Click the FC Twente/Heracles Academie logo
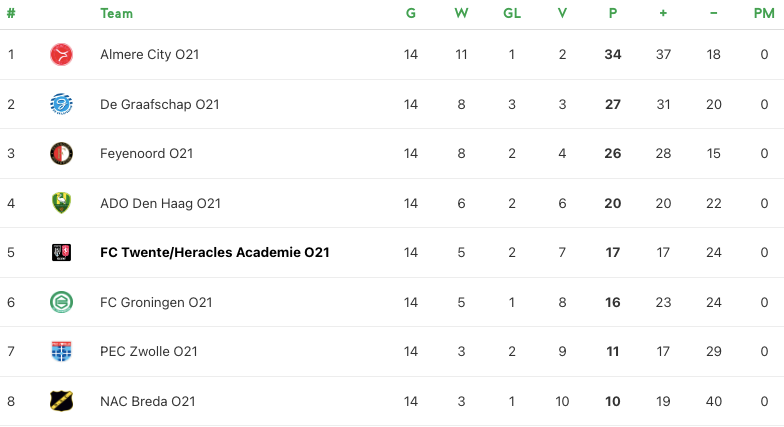 point(62,253)
